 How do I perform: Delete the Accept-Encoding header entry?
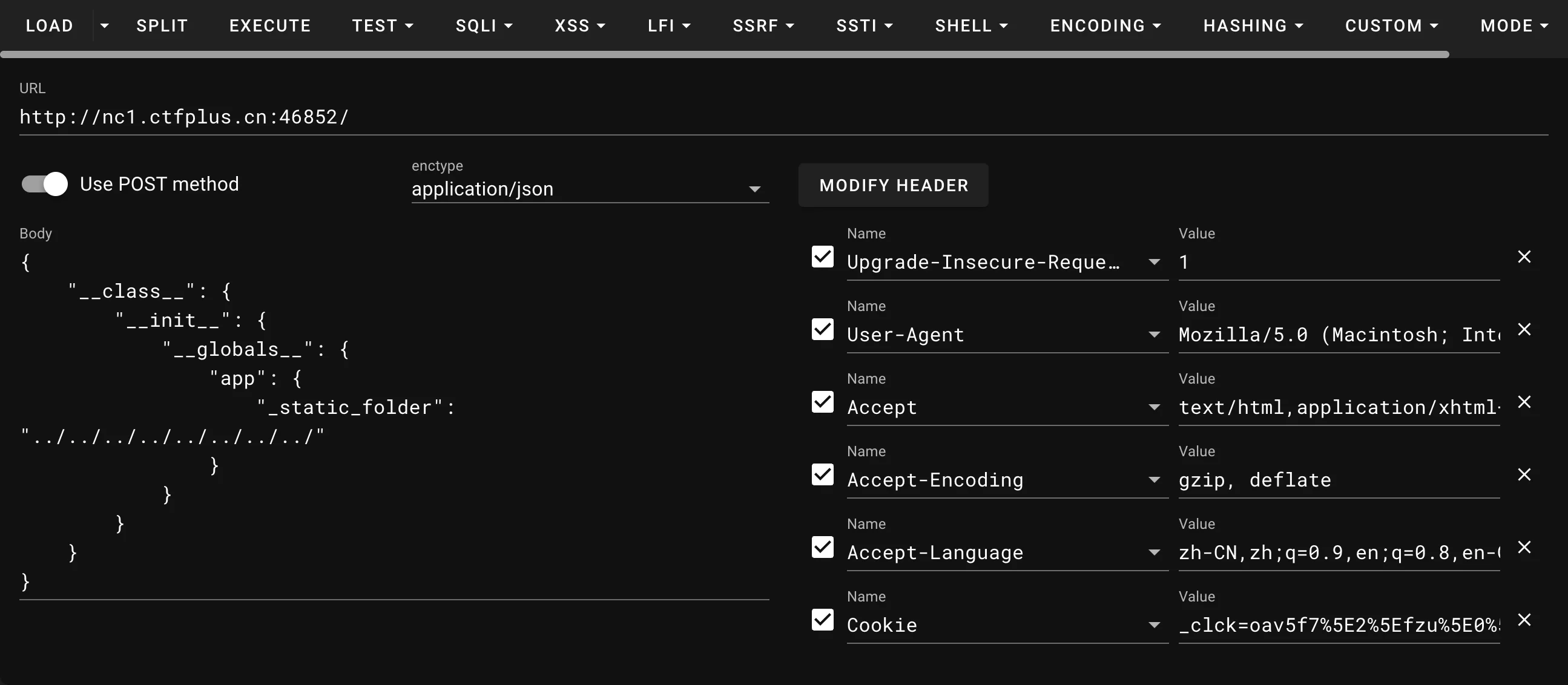tap(1524, 474)
